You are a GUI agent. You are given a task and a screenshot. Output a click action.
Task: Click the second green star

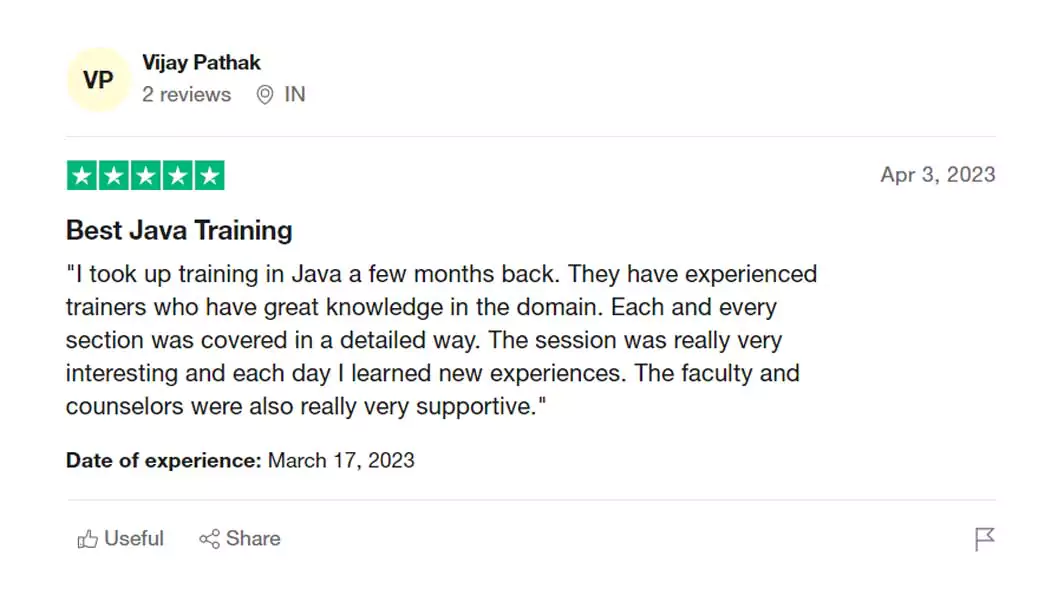coord(114,176)
